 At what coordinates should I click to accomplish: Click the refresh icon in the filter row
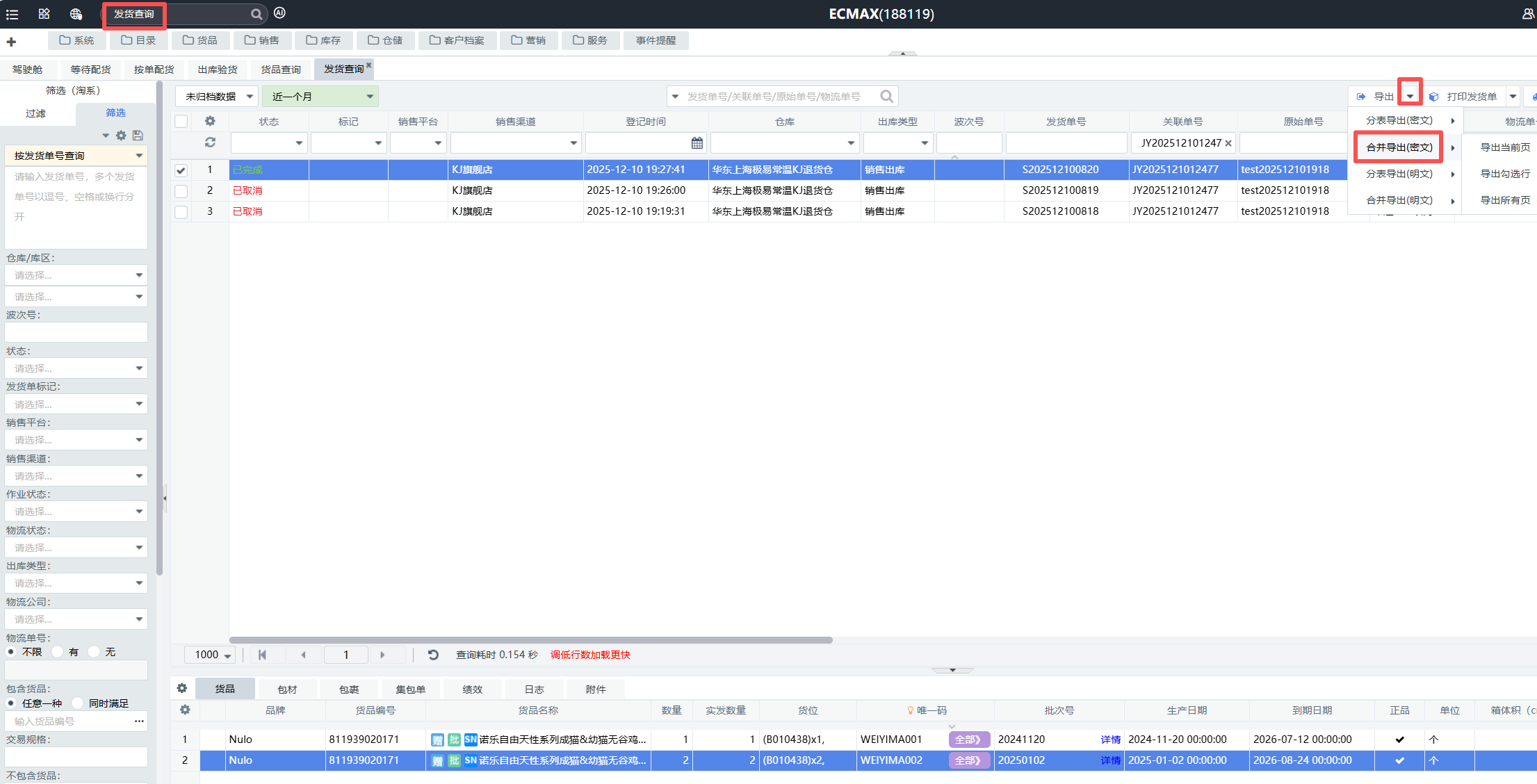coord(210,142)
